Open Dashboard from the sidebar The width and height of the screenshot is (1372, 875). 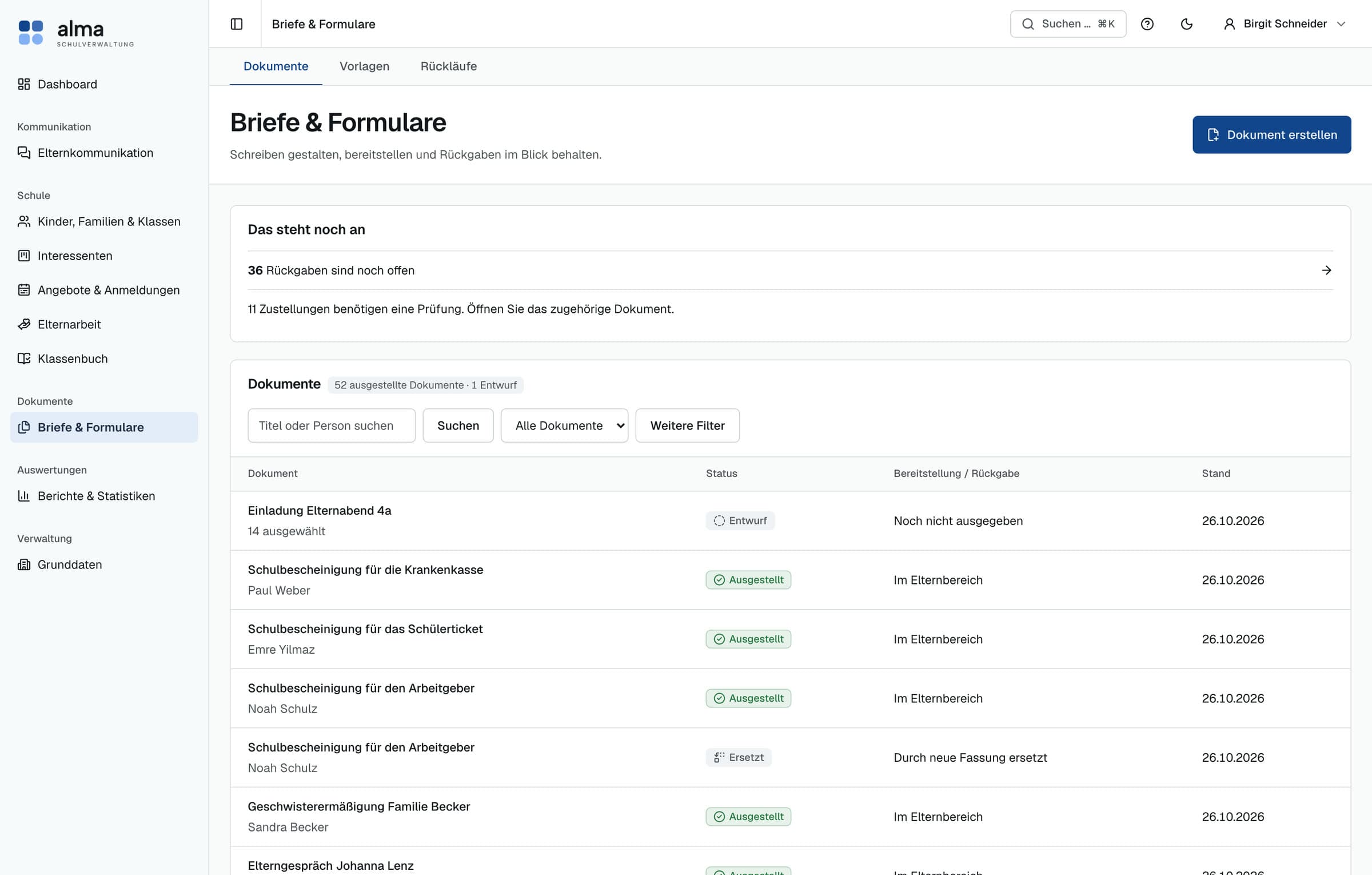[x=104, y=84]
